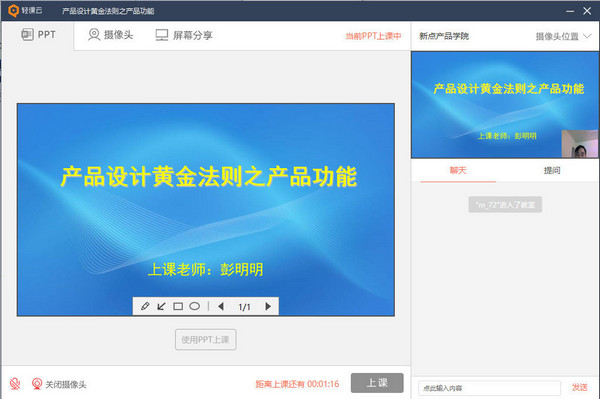Click the 当前PPT上课中 status text
This screenshot has height=399, width=600.
click(x=373, y=36)
